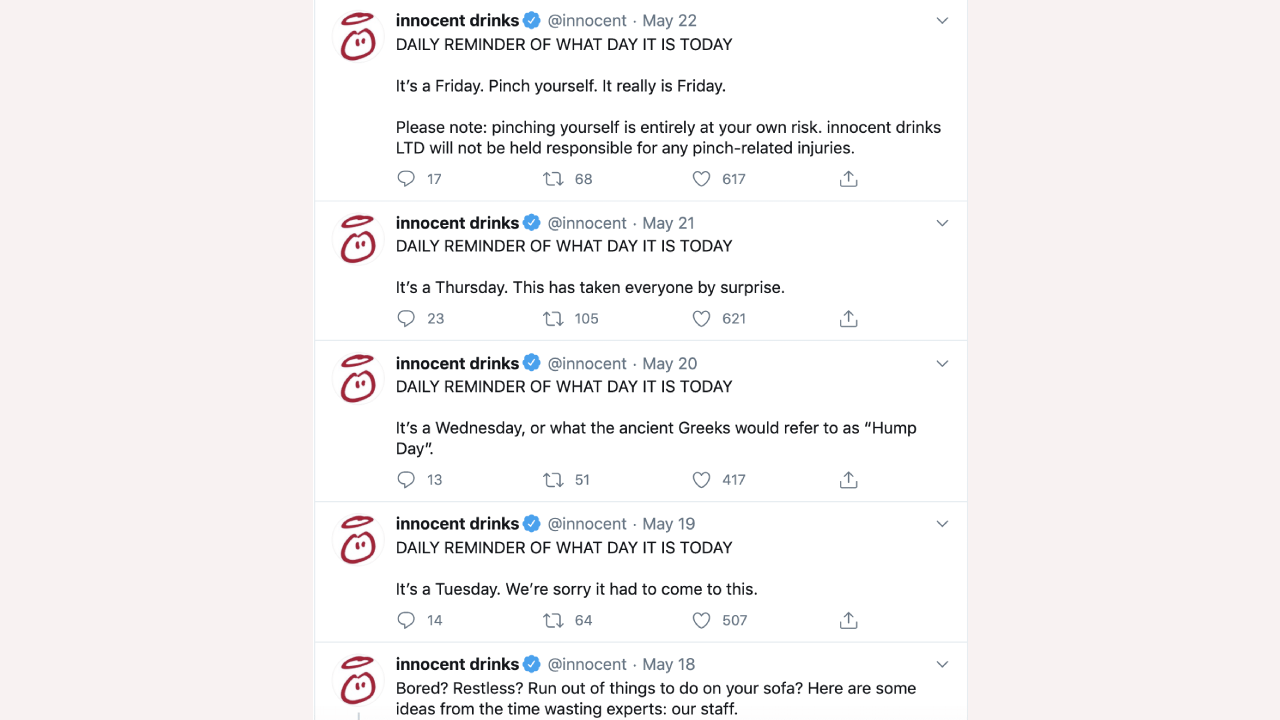1280x720 pixels.
Task: Share the May 20 Wednesday tweet
Action: 848,480
